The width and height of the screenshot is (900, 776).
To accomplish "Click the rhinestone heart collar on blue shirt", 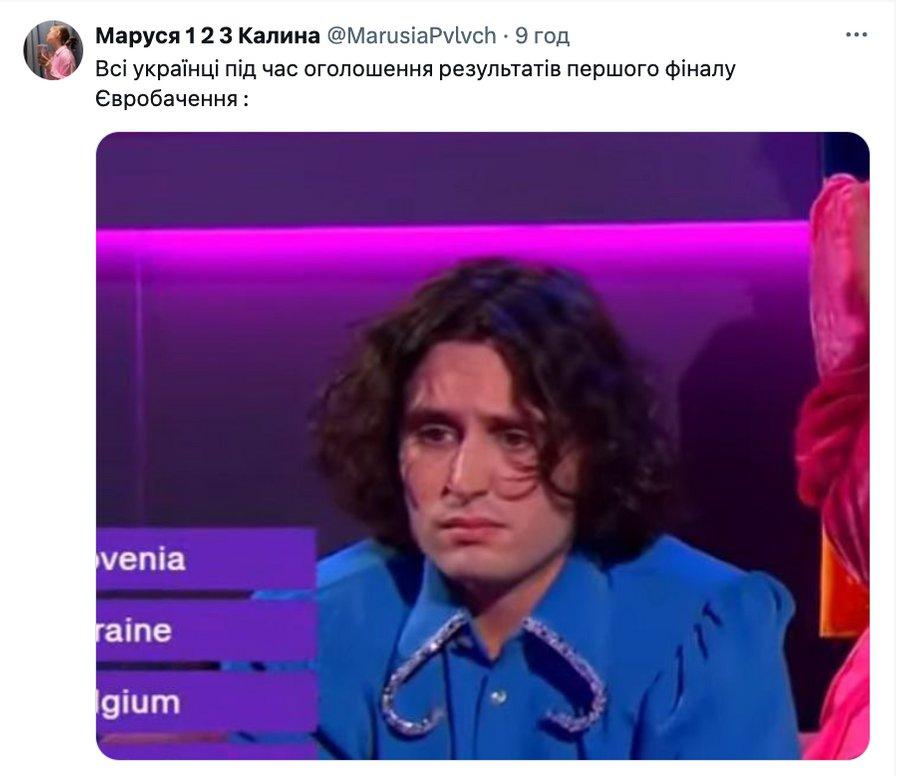I will pos(494,674).
